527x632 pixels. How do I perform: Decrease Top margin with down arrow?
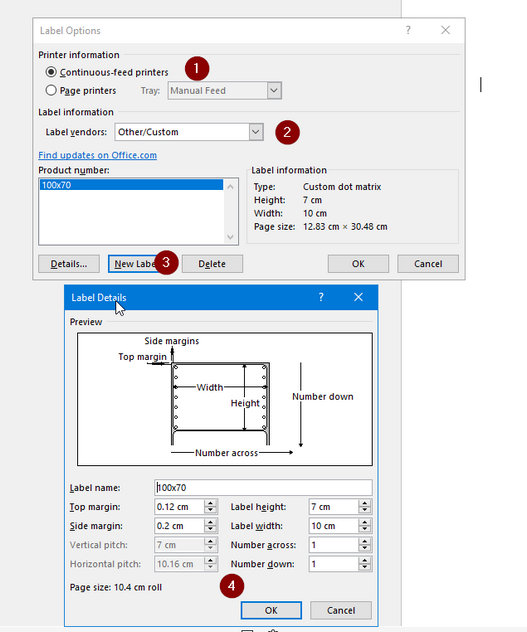tap(211, 511)
